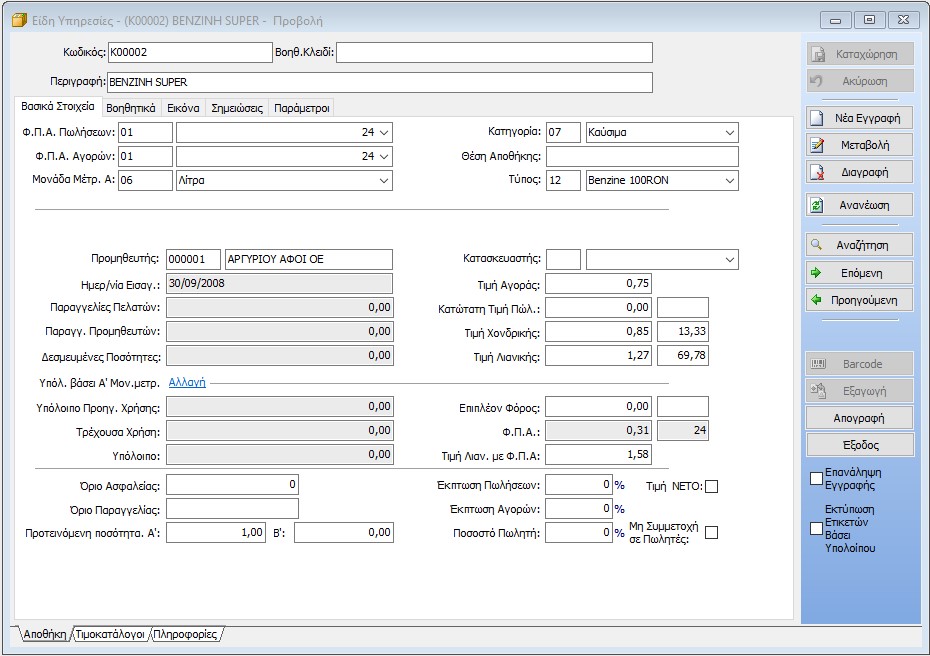Screen dimensions: 930x656
Task: Click Έκπτωση Αγορών percent field
Action: 578,509
